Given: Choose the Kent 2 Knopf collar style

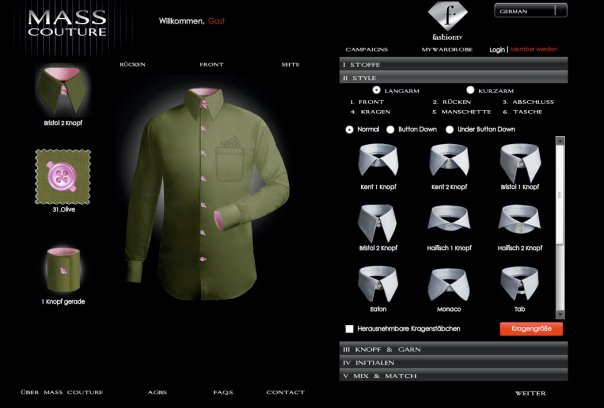Looking at the screenshot, I should click(450, 160).
